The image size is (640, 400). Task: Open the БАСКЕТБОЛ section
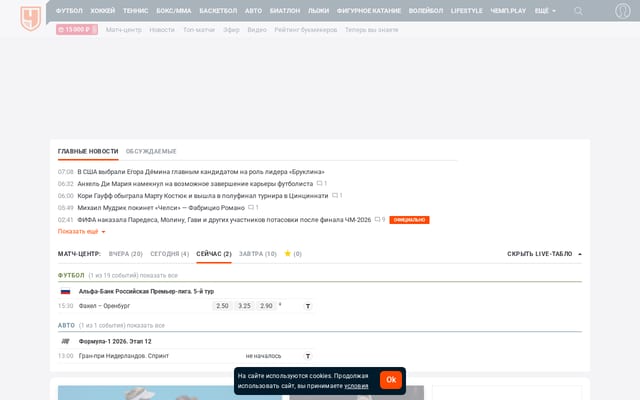(218, 11)
